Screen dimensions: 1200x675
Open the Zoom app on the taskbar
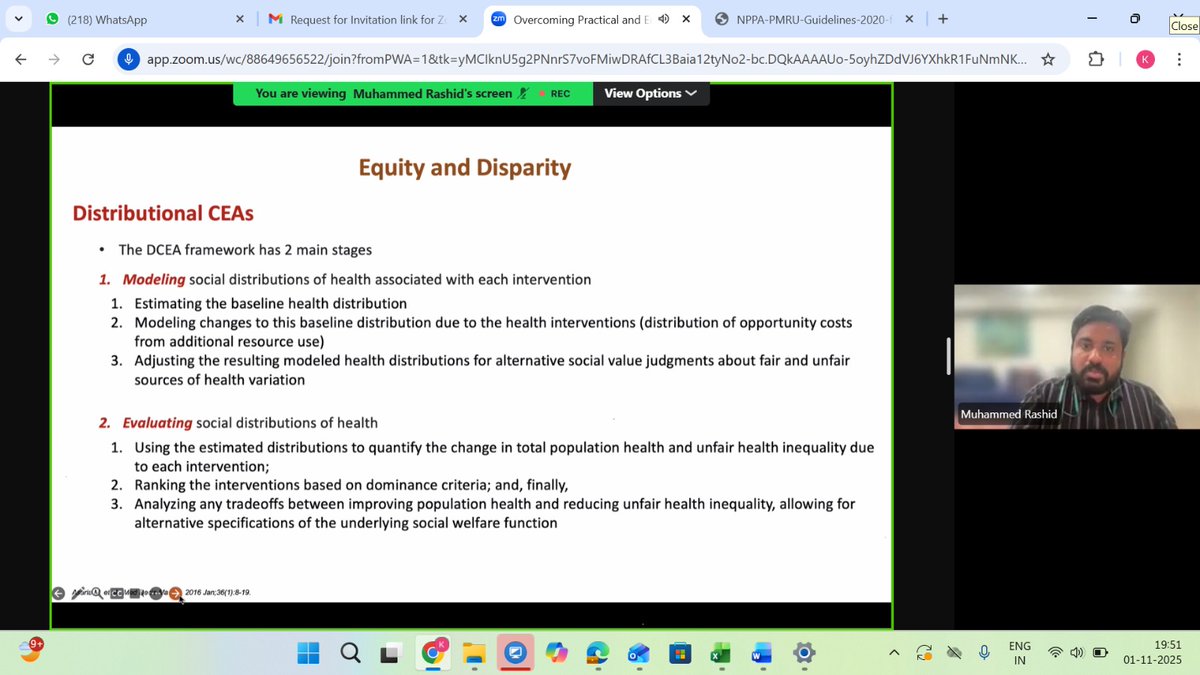coord(515,653)
